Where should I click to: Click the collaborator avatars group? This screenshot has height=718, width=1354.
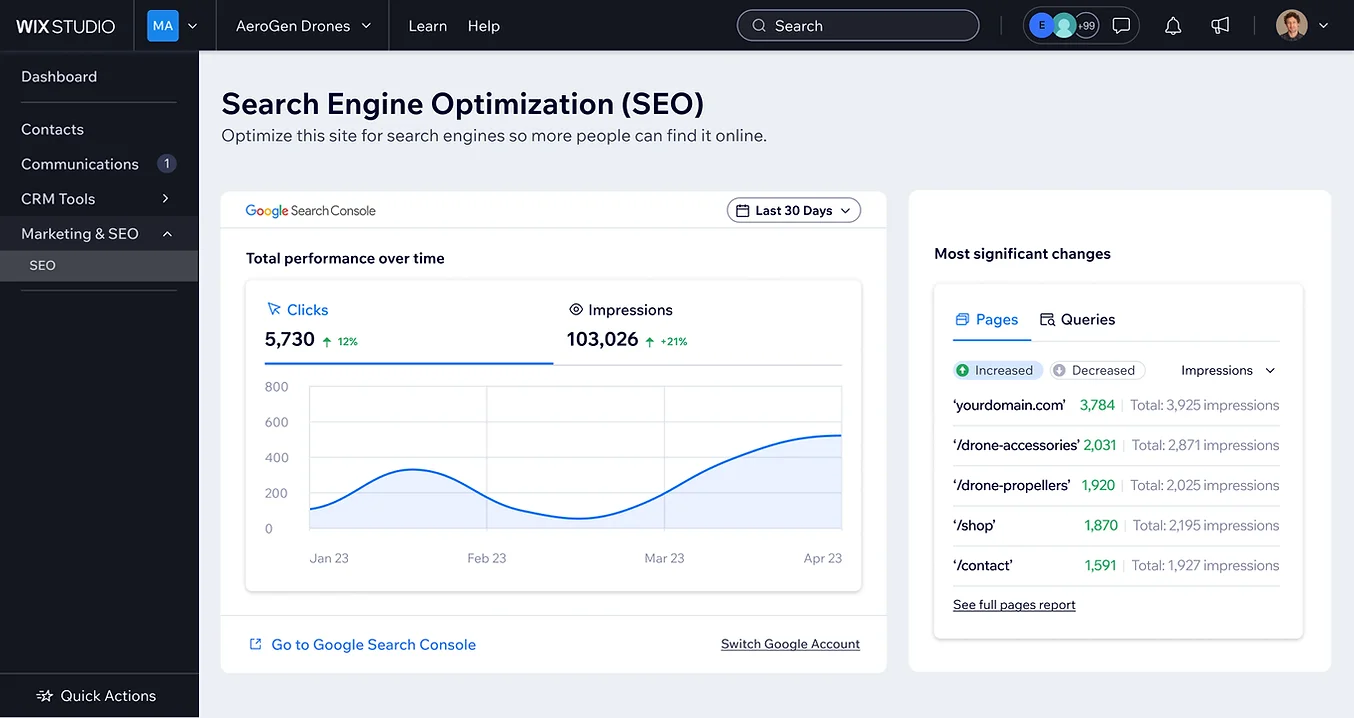1063,26
